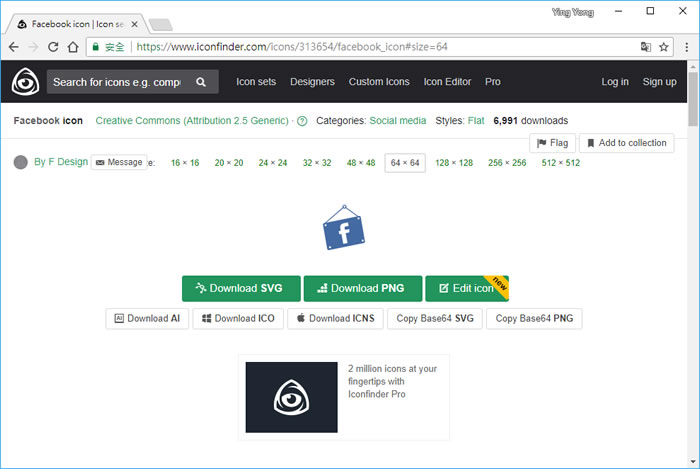Screen dimensions: 700x469
Task: Click the search magnifier icon
Action: click(x=201, y=82)
